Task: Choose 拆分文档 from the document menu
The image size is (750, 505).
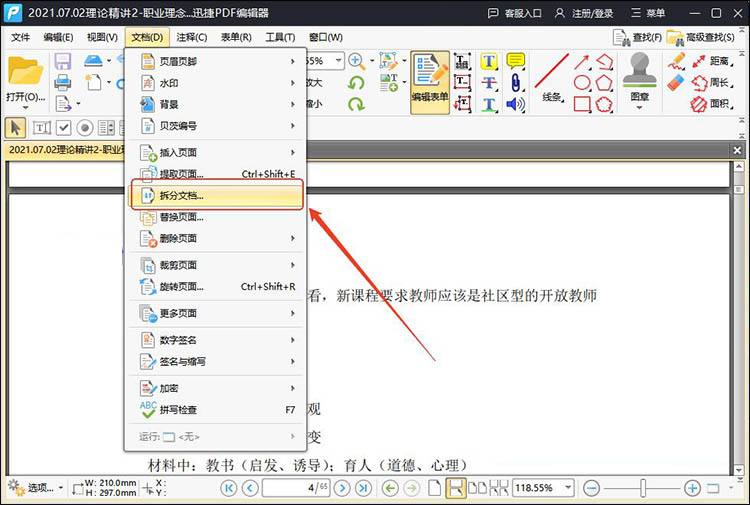Action: click(x=216, y=195)
